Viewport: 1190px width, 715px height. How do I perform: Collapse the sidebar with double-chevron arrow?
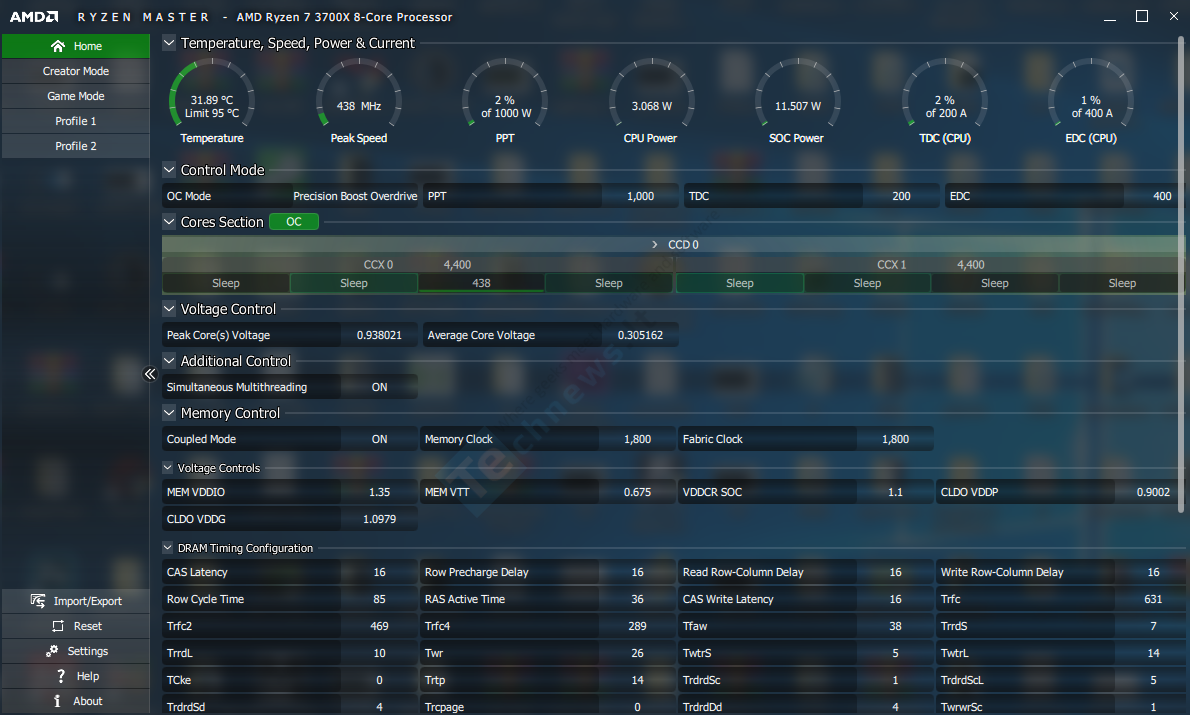150,373
